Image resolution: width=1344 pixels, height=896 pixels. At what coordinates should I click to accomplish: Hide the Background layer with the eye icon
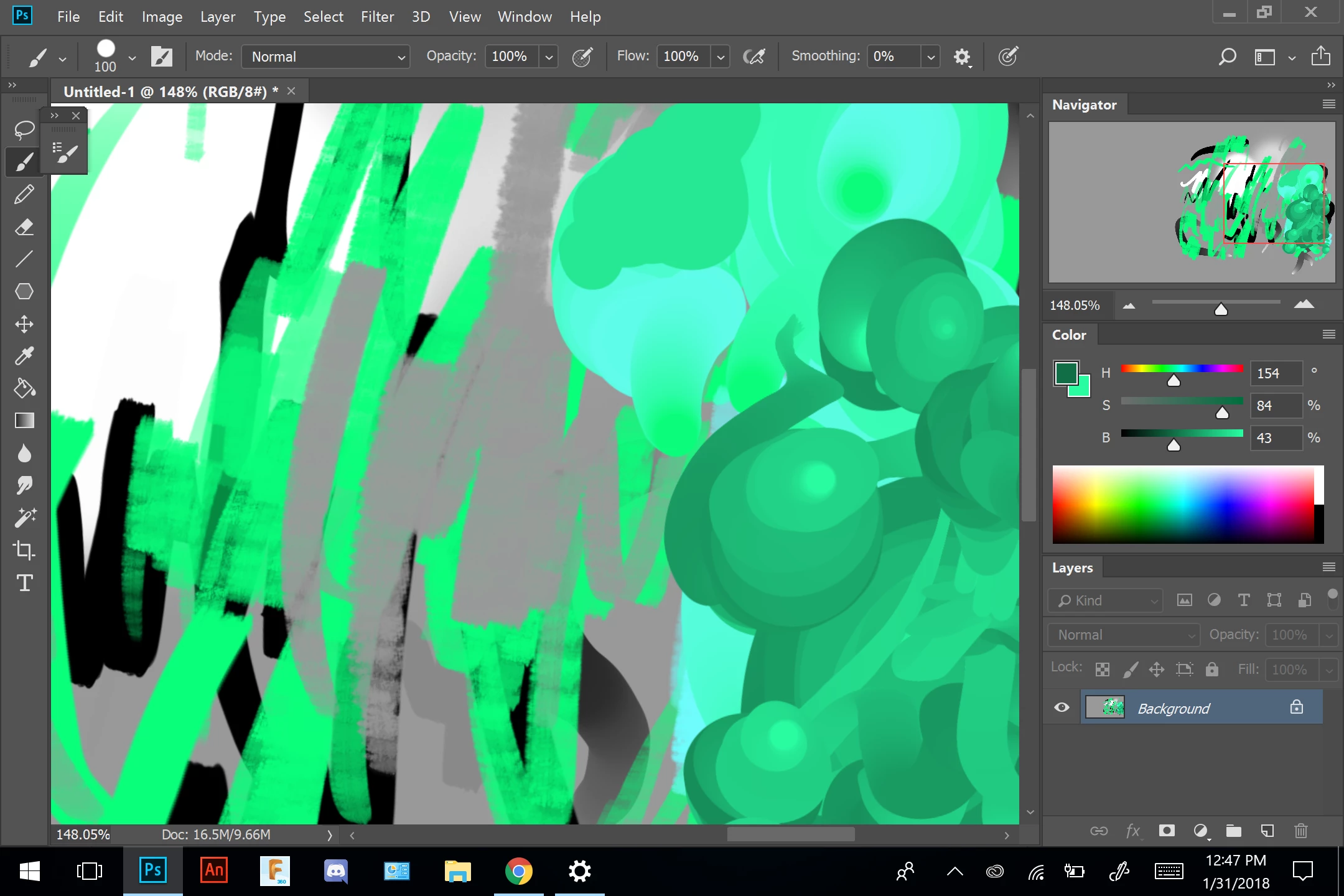[1062, 707]
